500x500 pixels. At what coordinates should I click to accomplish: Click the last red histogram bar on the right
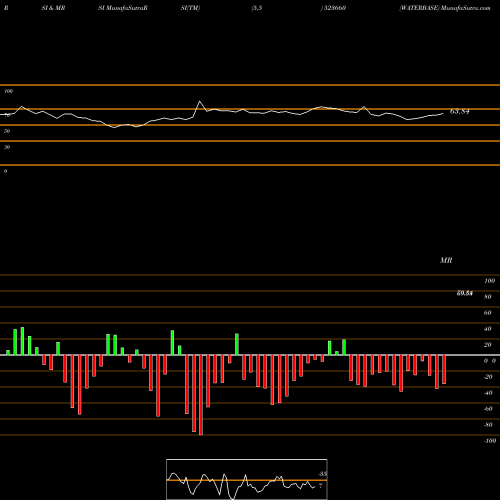click(444, 369)
